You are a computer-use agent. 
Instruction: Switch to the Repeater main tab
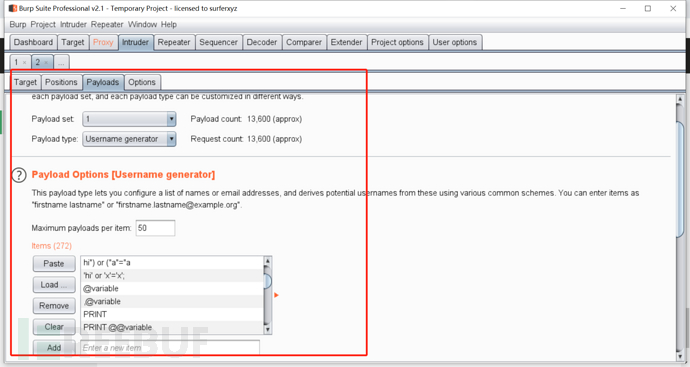coord(174,42)
